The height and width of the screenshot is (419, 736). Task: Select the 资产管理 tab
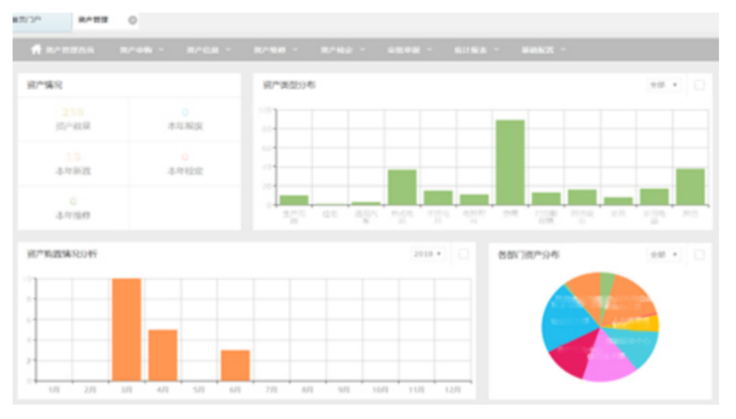(93, 20)
